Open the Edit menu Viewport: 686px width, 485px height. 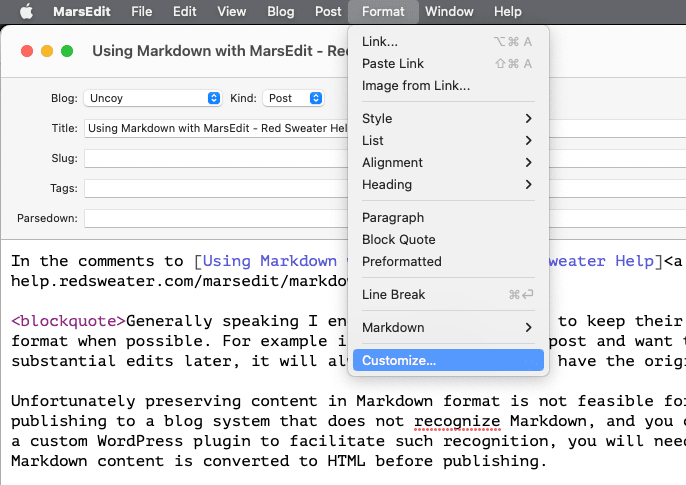coord(184,11)
